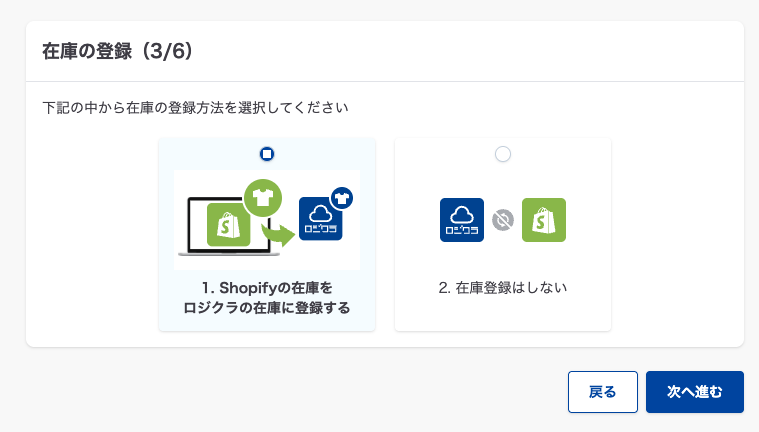Click the Shopify bag icon on the laptop
Viewport: 759px width, 432px height.
(228, 225)
